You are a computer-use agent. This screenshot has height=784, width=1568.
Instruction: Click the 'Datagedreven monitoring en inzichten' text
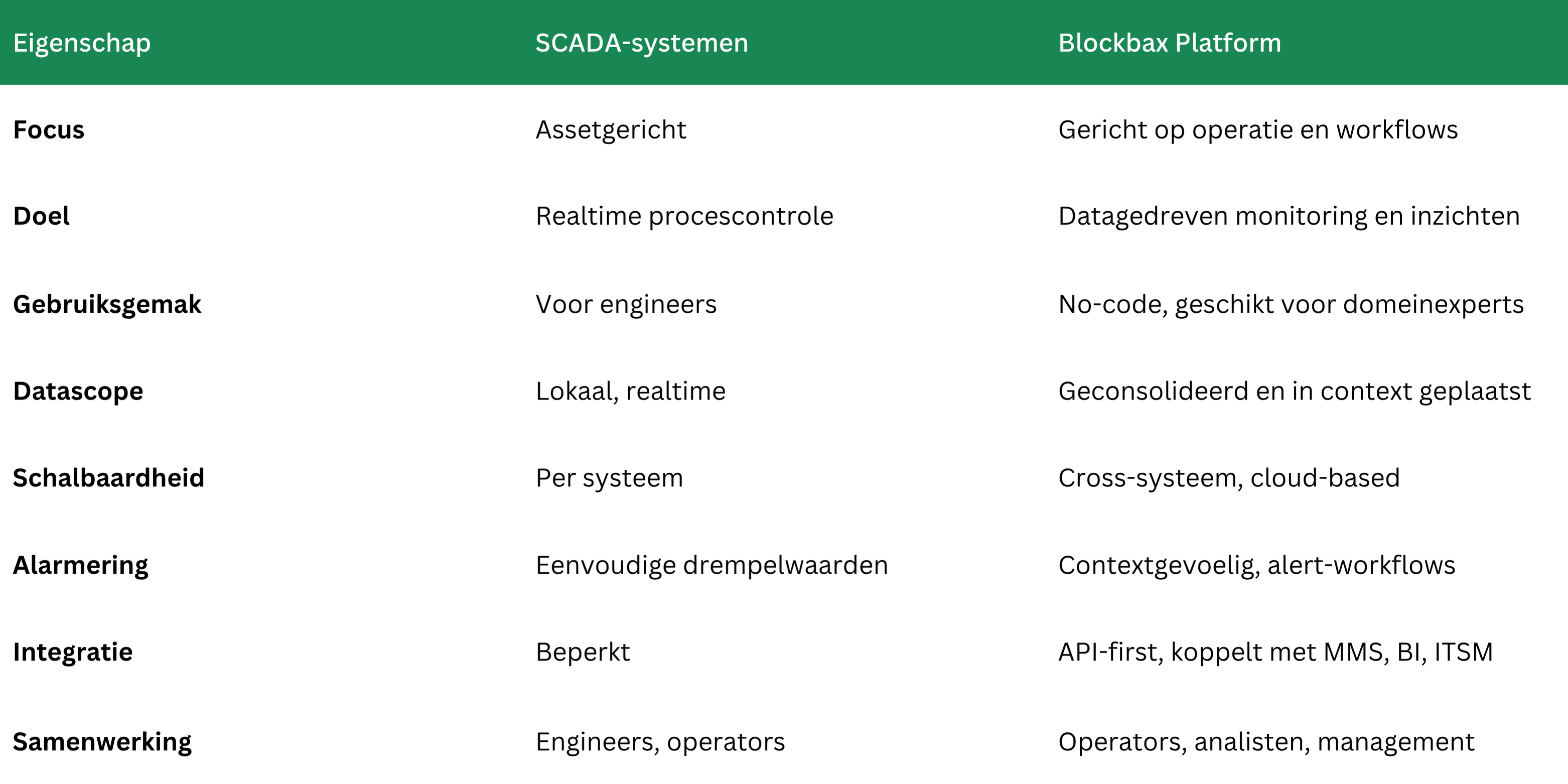1289,216
